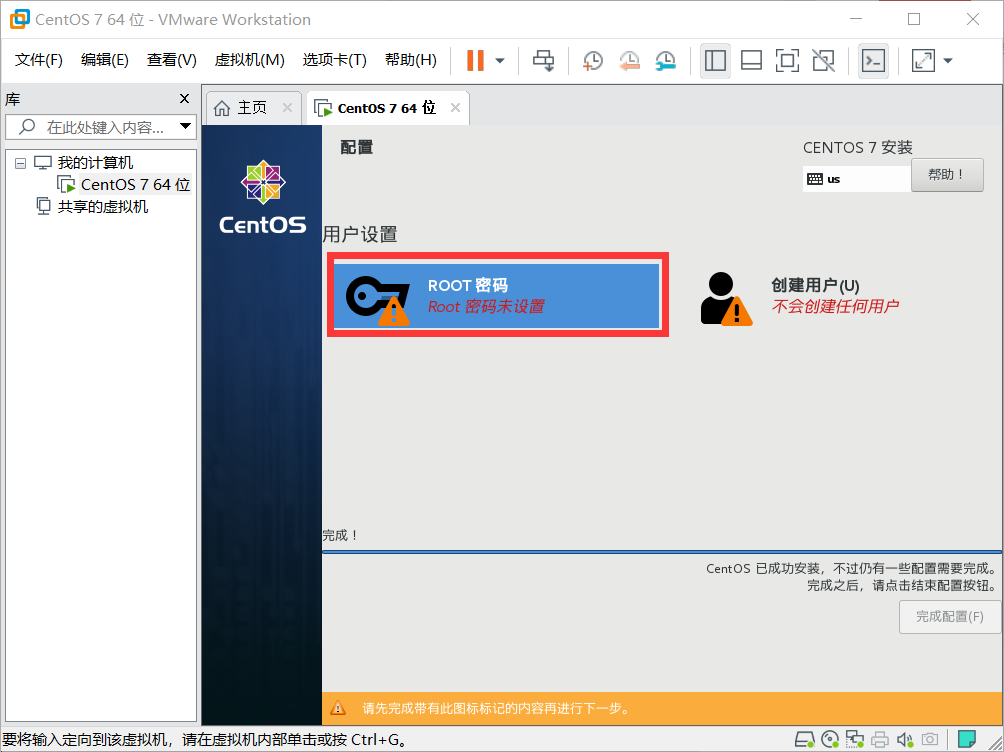
Task: Open the stretch display options dropdown arrow
Action: pos(948,61)
